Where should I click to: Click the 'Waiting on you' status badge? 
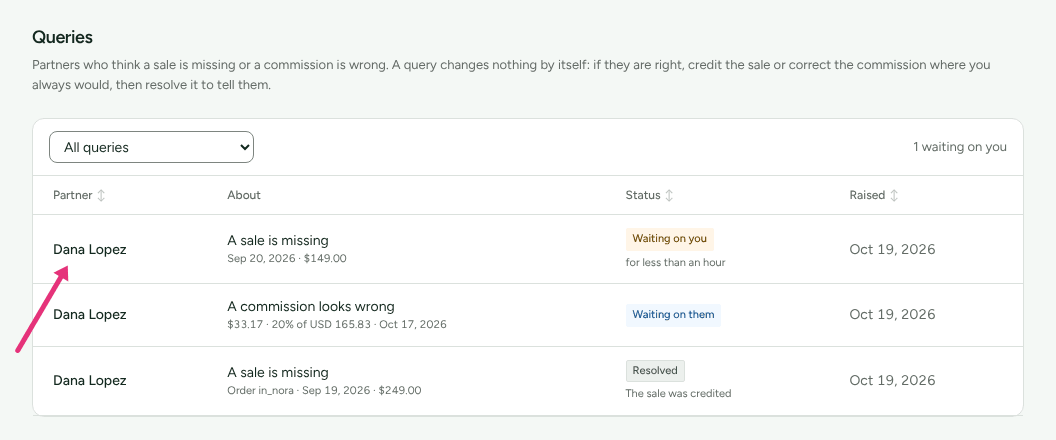[x=669, y=239]
